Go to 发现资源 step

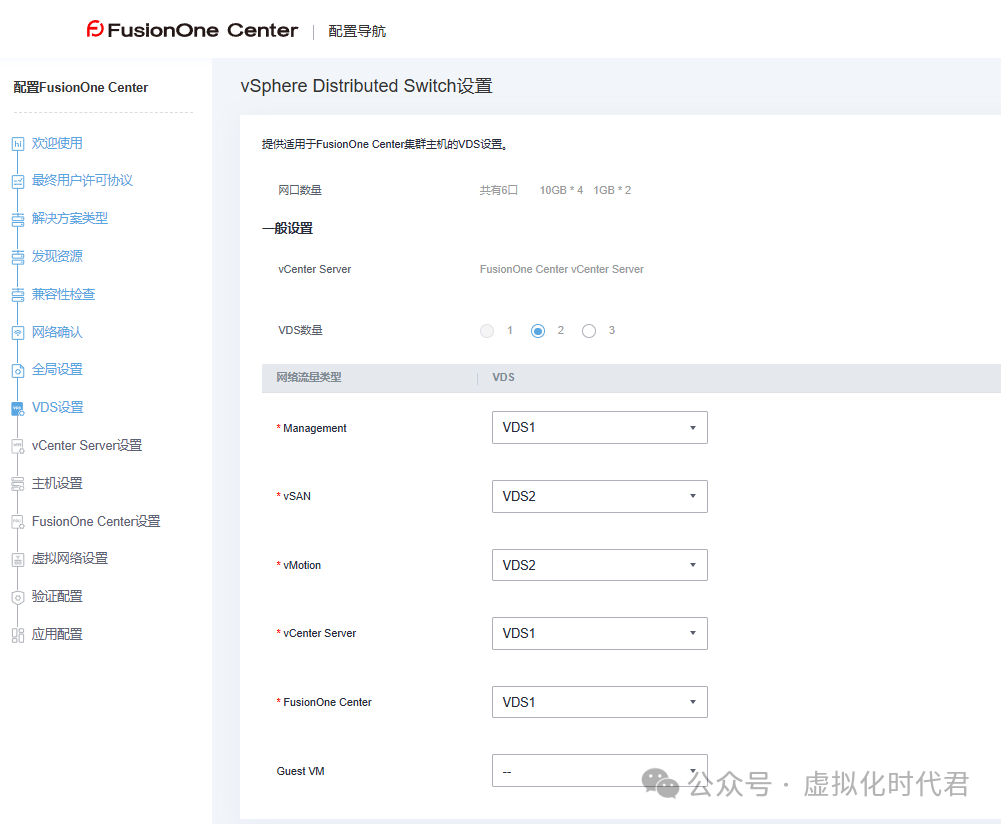[57, 257]
